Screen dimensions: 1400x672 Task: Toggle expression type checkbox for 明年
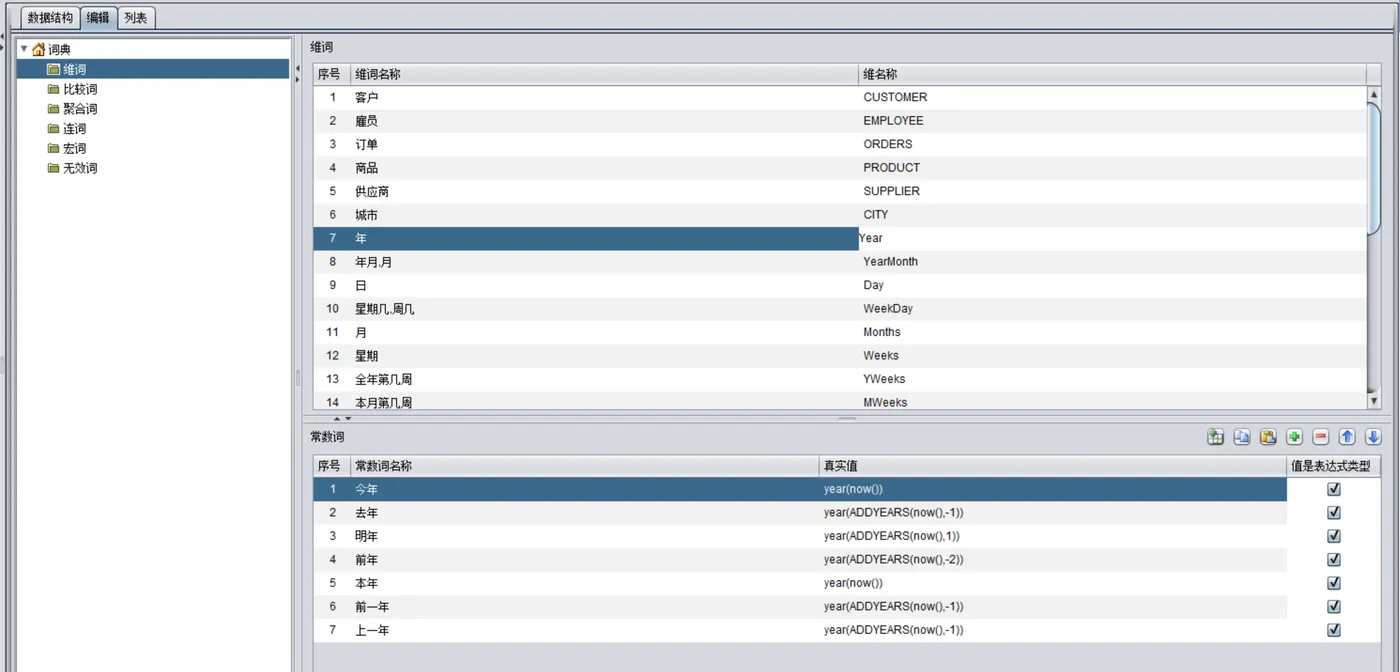point(1333,536)
